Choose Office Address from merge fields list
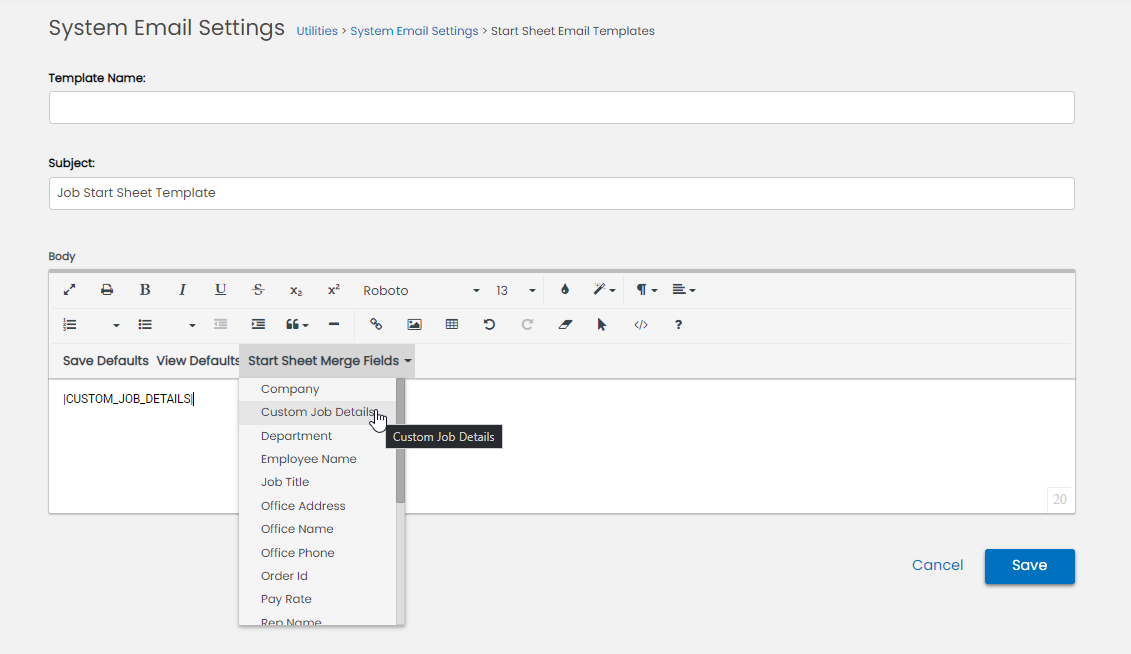This screenshot has width=1131, height=654. pos(303,506)
